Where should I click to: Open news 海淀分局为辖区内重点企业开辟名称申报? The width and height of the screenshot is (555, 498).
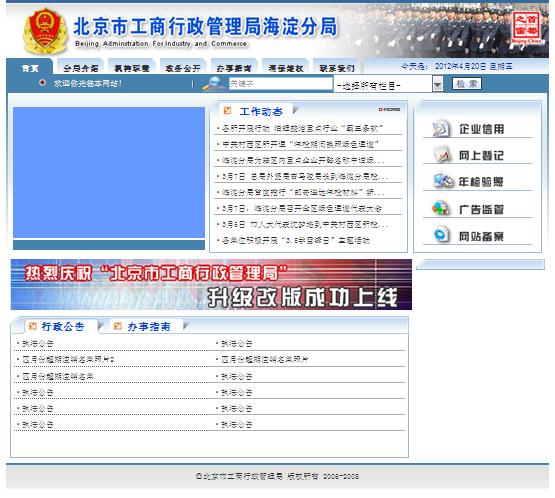(303, 160)
